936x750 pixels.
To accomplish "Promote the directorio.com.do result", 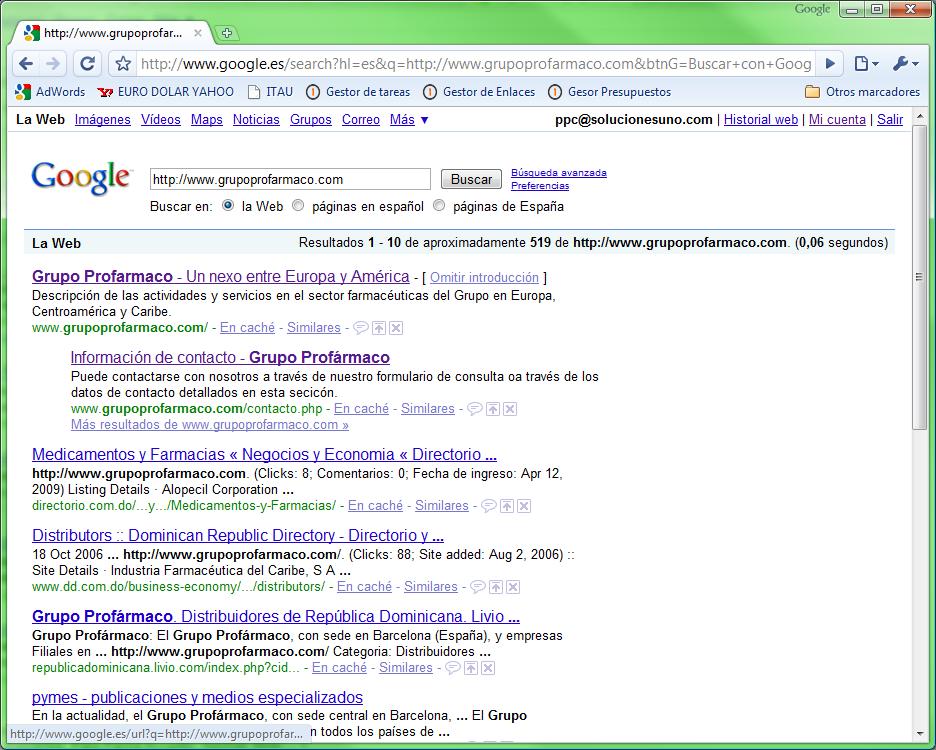I will tap(507, 506).
